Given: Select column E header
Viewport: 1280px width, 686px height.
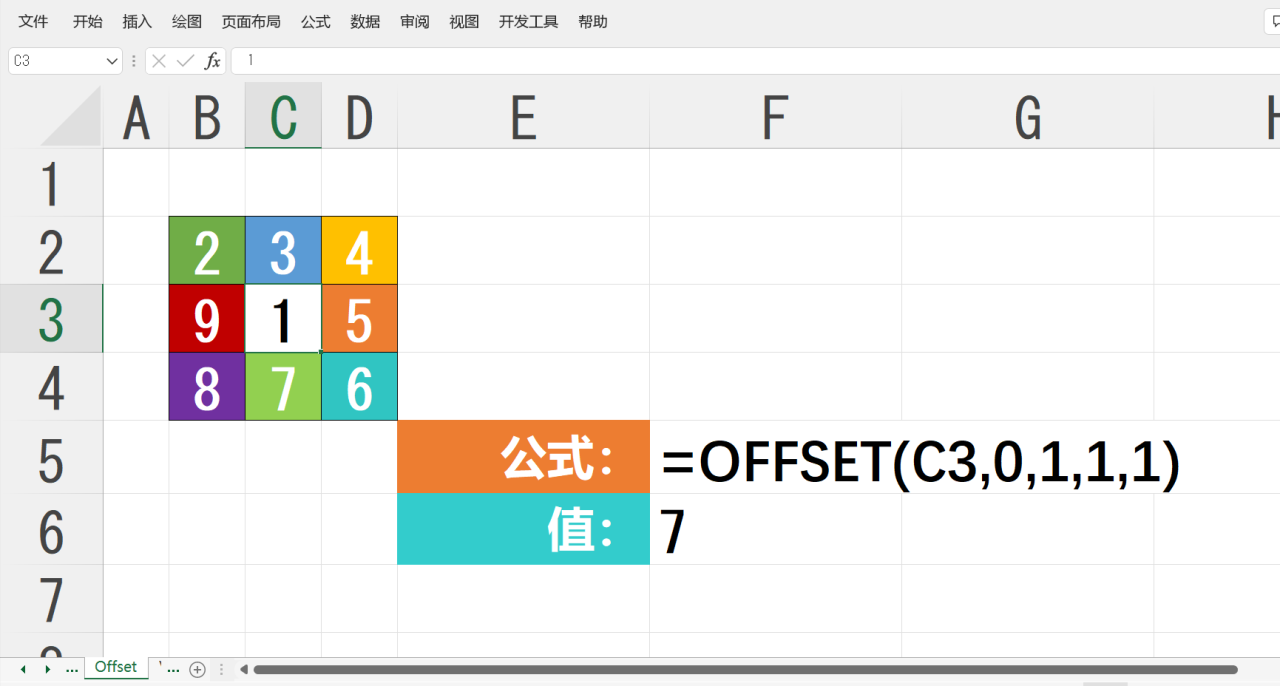Looking at the screenshot, I should (x=523, y=118).
